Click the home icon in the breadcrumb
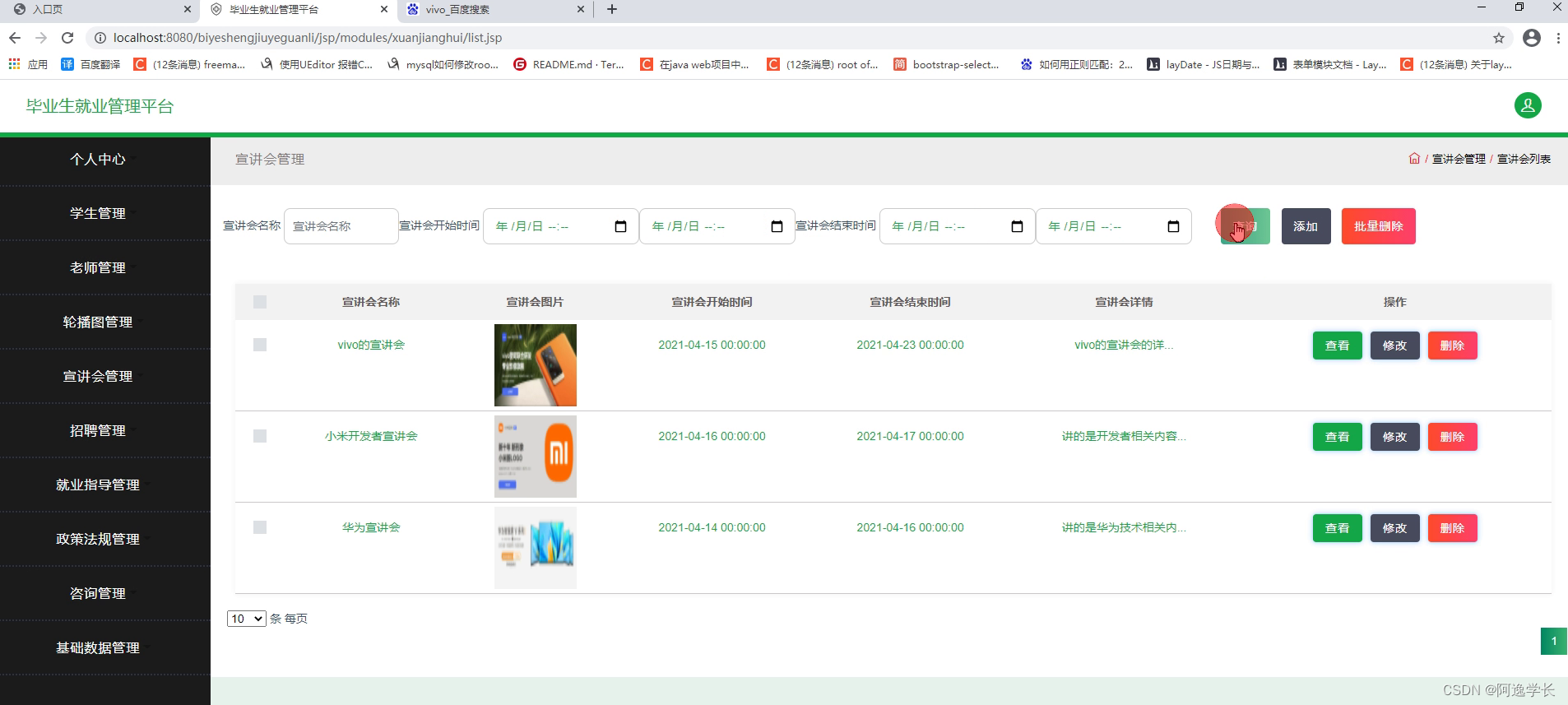 click(x=1414, y=159)
